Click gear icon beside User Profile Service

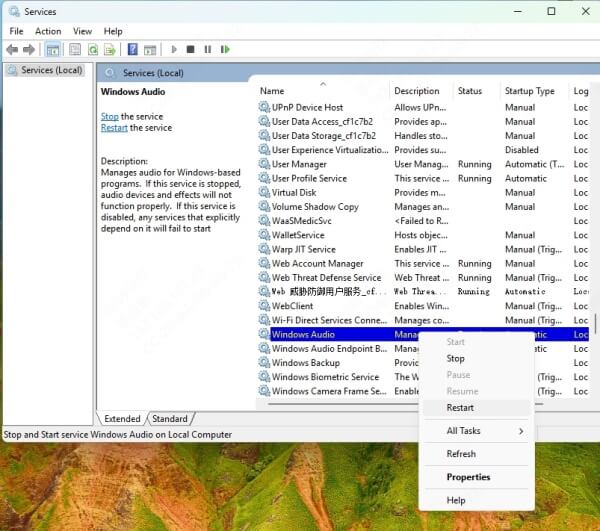264,178
